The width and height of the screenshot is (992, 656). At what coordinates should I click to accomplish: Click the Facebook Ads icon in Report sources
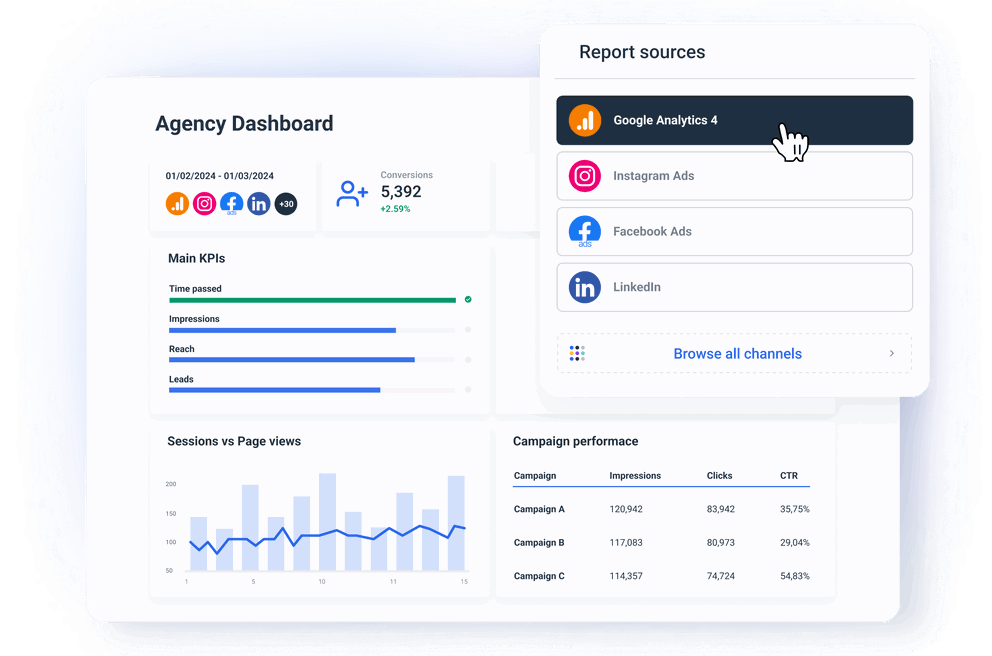coord(585,232)
